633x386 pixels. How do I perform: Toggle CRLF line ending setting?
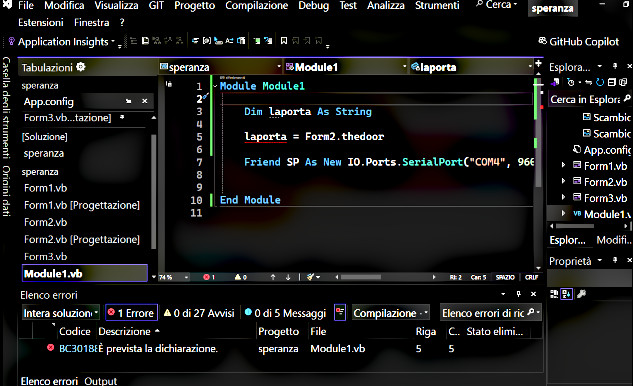(x=531, y=277)
